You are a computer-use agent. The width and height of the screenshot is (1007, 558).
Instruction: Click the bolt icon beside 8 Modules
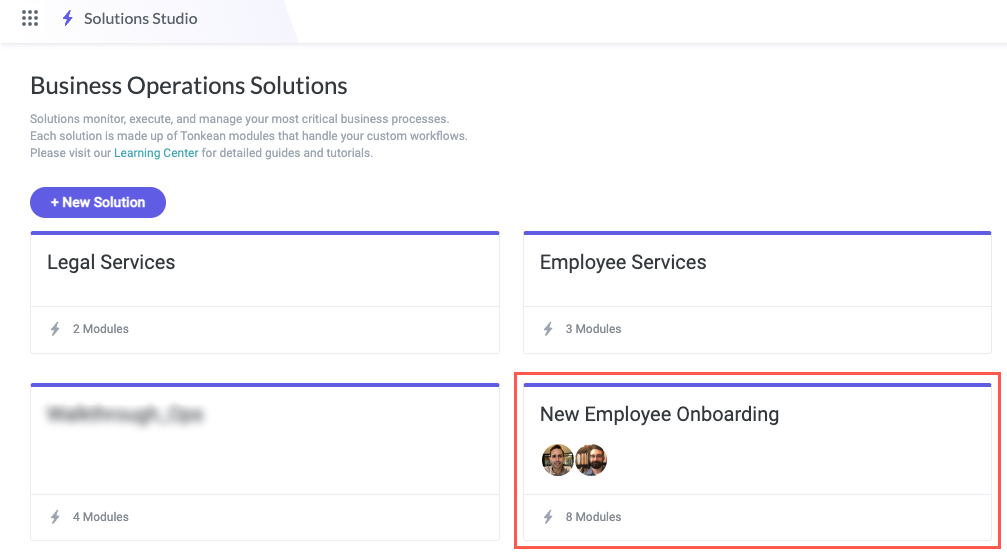pos(548,517)
